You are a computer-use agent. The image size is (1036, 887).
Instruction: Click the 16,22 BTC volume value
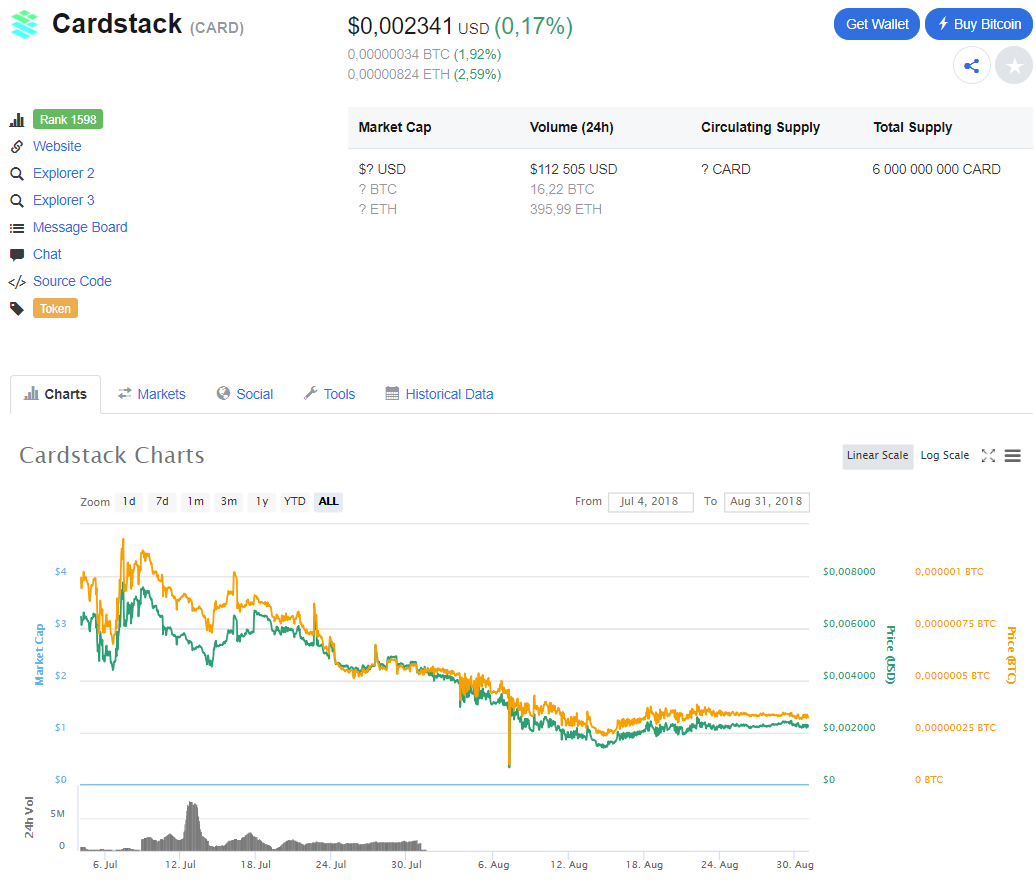pyautogui.click(x=562, y=190)
